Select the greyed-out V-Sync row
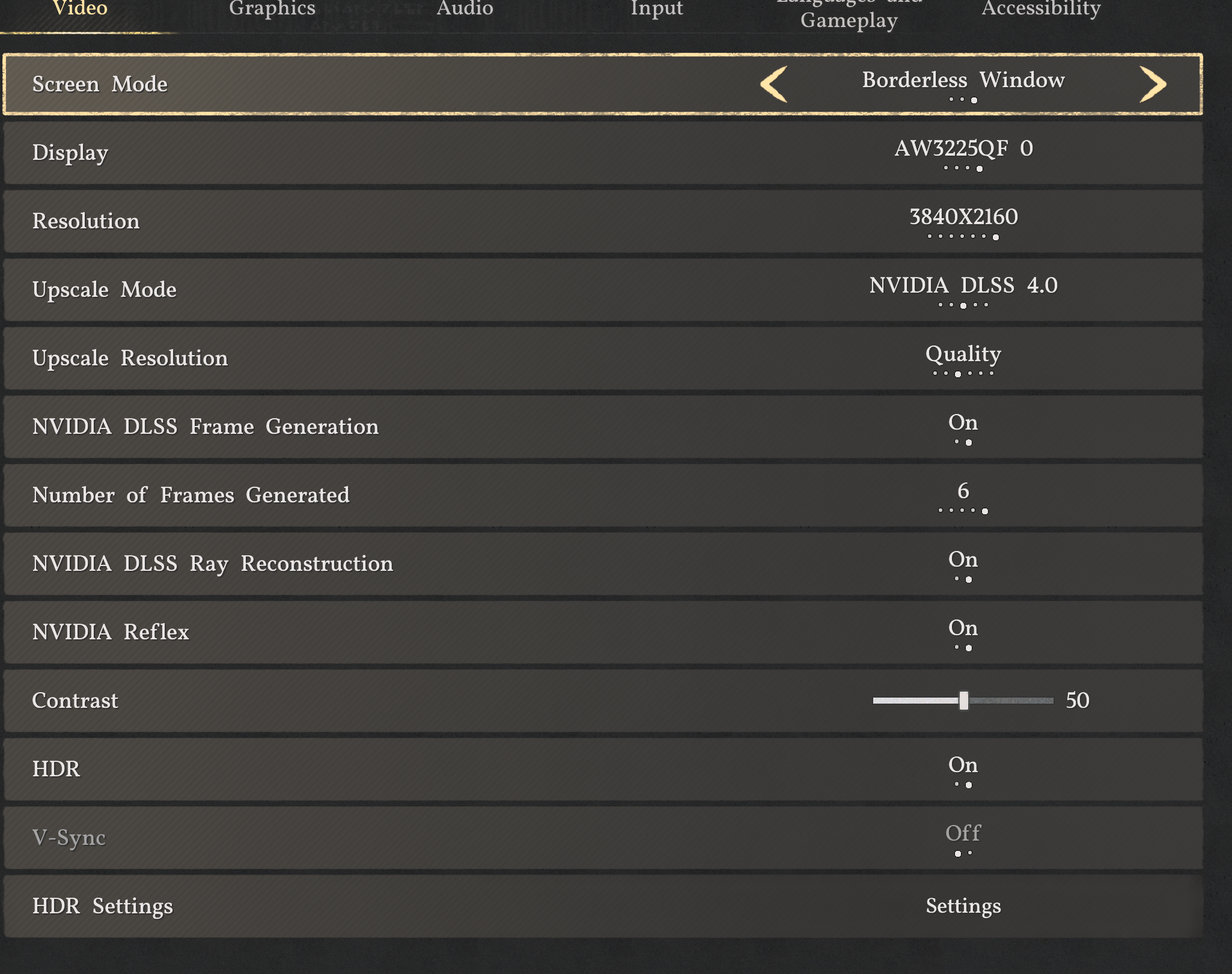This screenshot has width=1232, height=974. coord(603,838)
